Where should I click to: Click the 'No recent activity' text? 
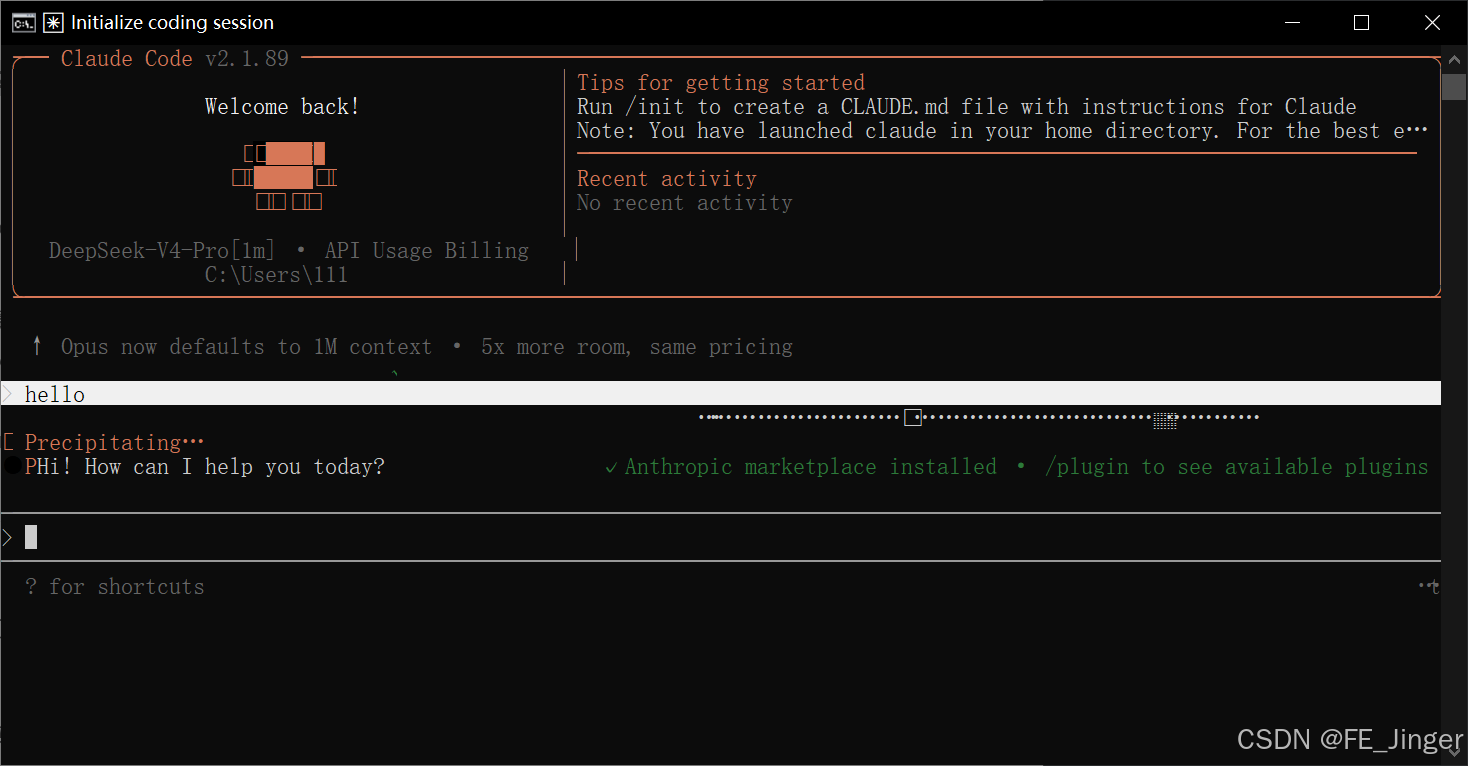tap(685, 203)
